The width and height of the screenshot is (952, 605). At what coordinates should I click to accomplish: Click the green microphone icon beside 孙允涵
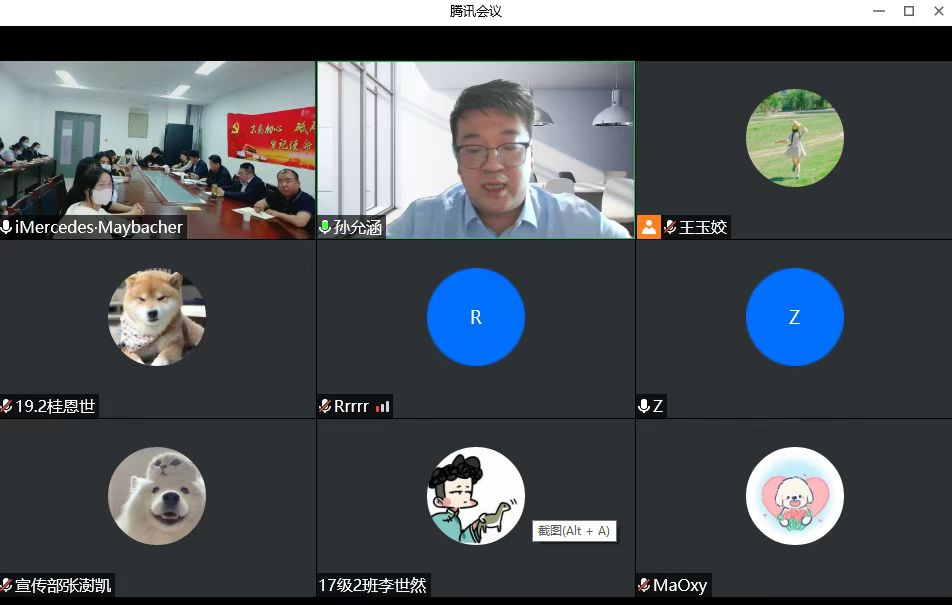[325, 227]
